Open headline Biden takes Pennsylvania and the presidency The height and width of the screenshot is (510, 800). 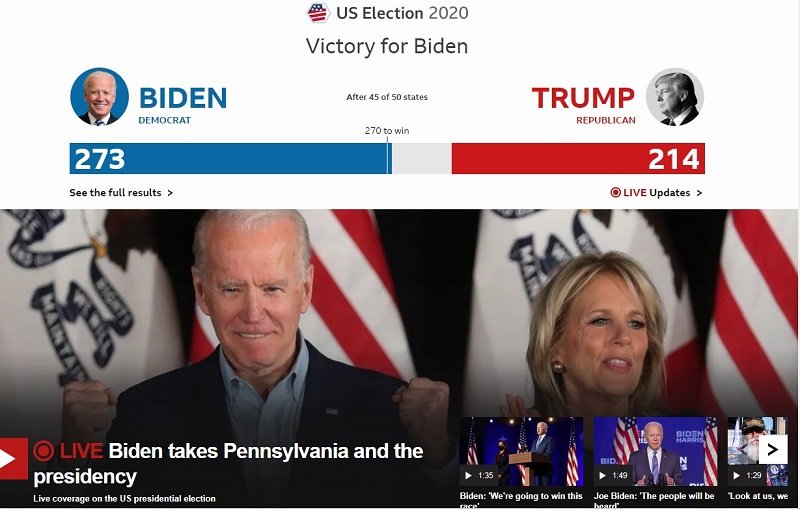pyautogui.click(x=229, y=464)
